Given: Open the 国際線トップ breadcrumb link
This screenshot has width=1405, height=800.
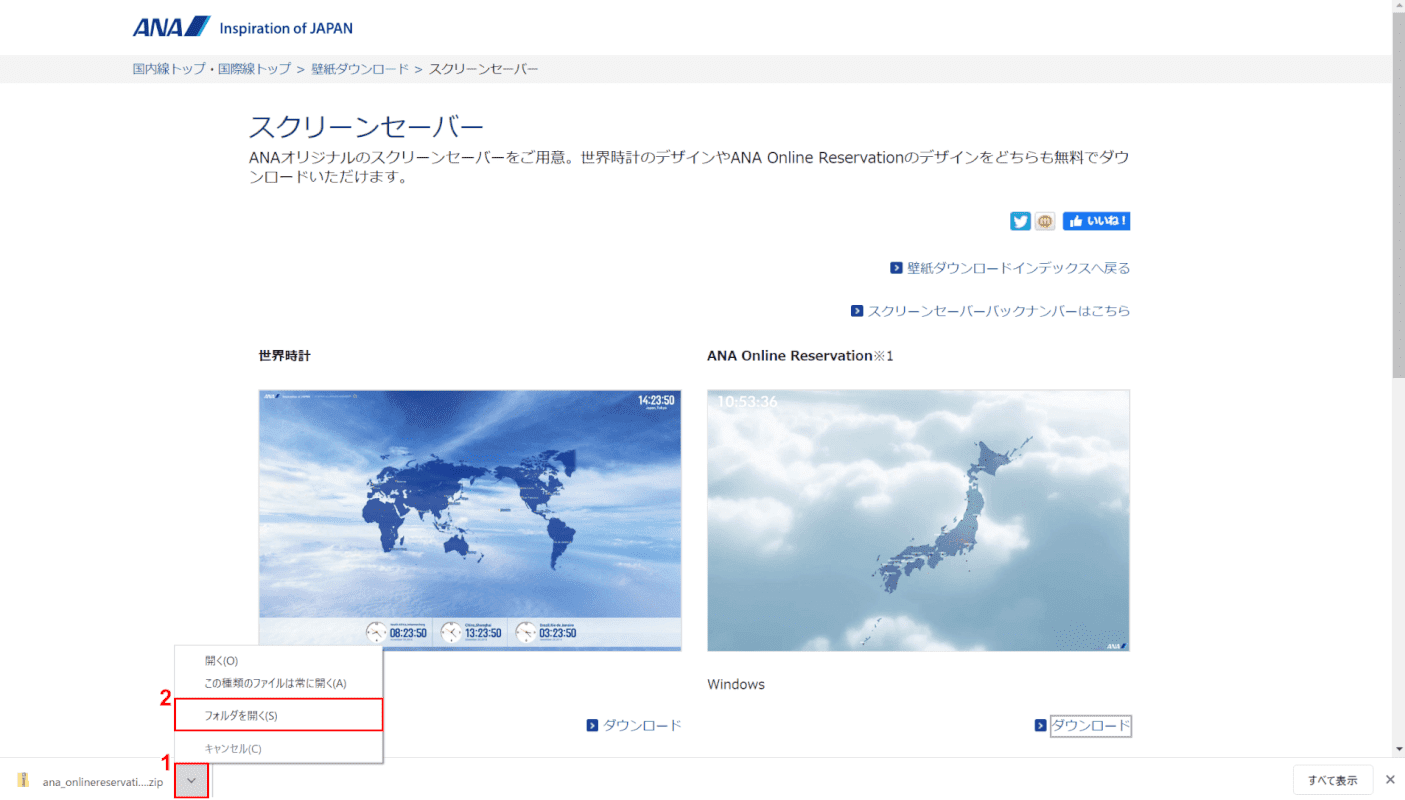Looking at the screenshot, I should pos(254,69).
